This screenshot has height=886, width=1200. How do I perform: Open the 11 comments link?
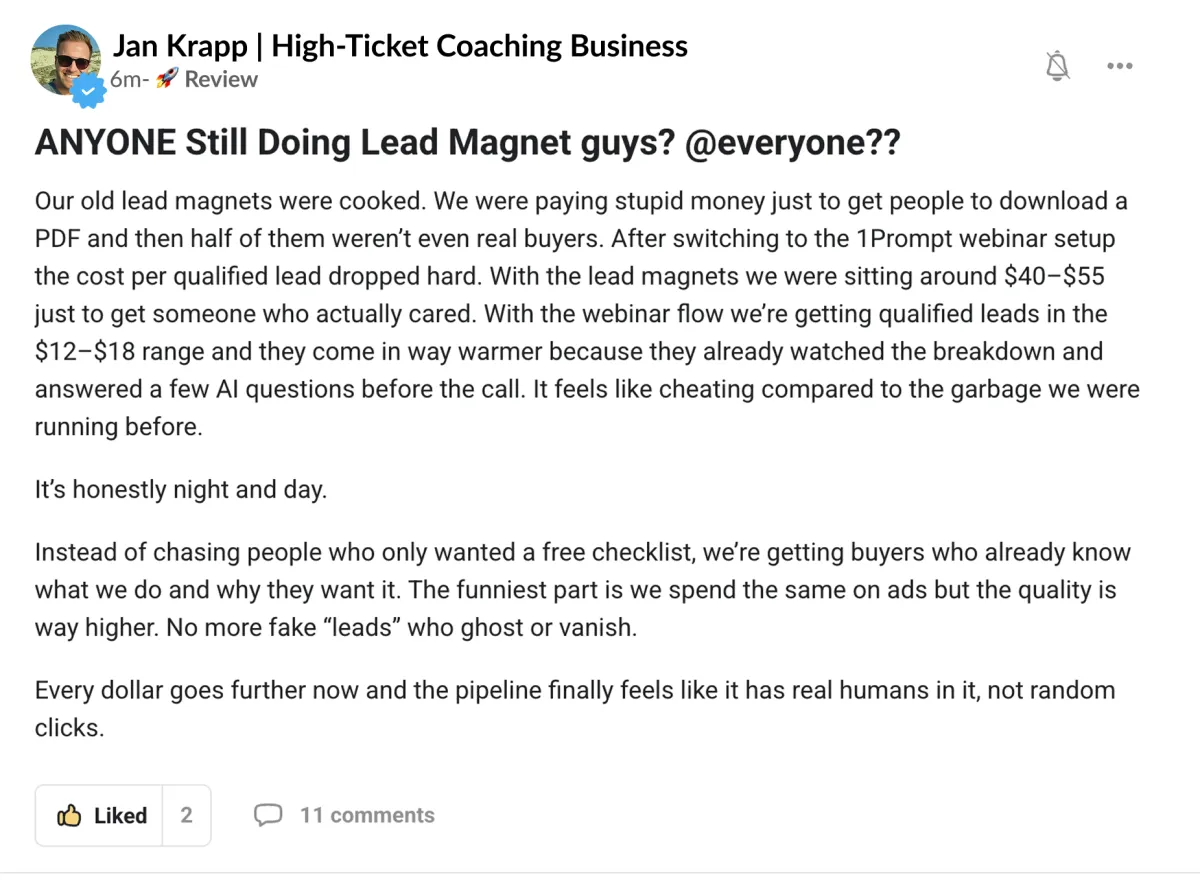(367, 815)
